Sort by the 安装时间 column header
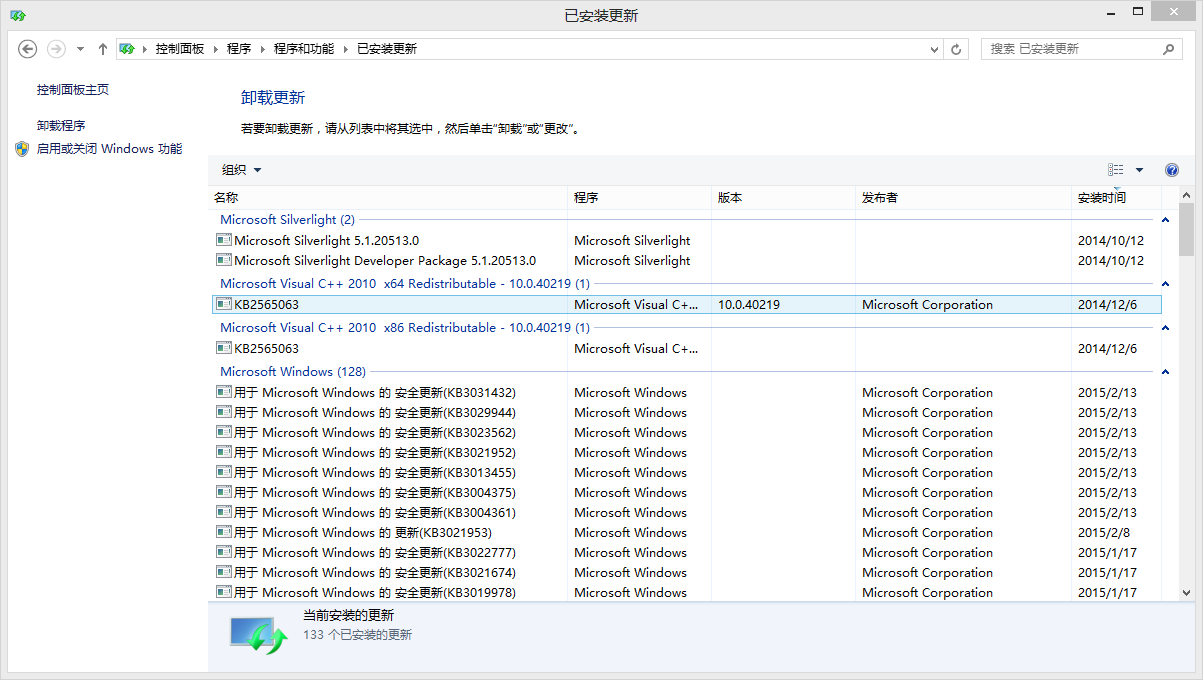This screenshot has width=1203, height=680. click(x=1116, y=197)
